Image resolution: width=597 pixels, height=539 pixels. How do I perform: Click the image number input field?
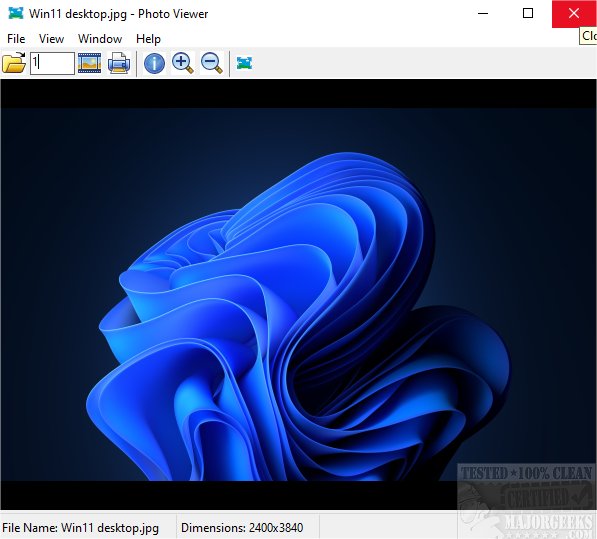(x=52, y=63)
